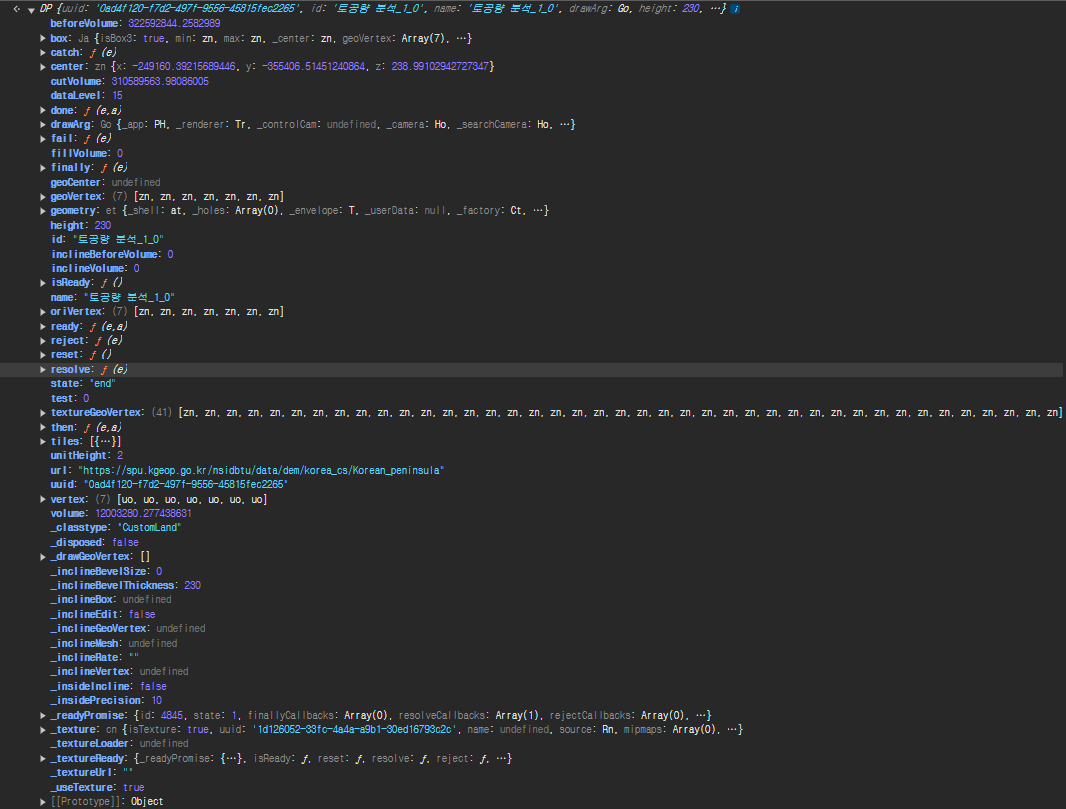The height and width of the screenshot is (809, 1066).
Task: Expand the [[Prototype]] Object entry
Action: tap(43, 802)
